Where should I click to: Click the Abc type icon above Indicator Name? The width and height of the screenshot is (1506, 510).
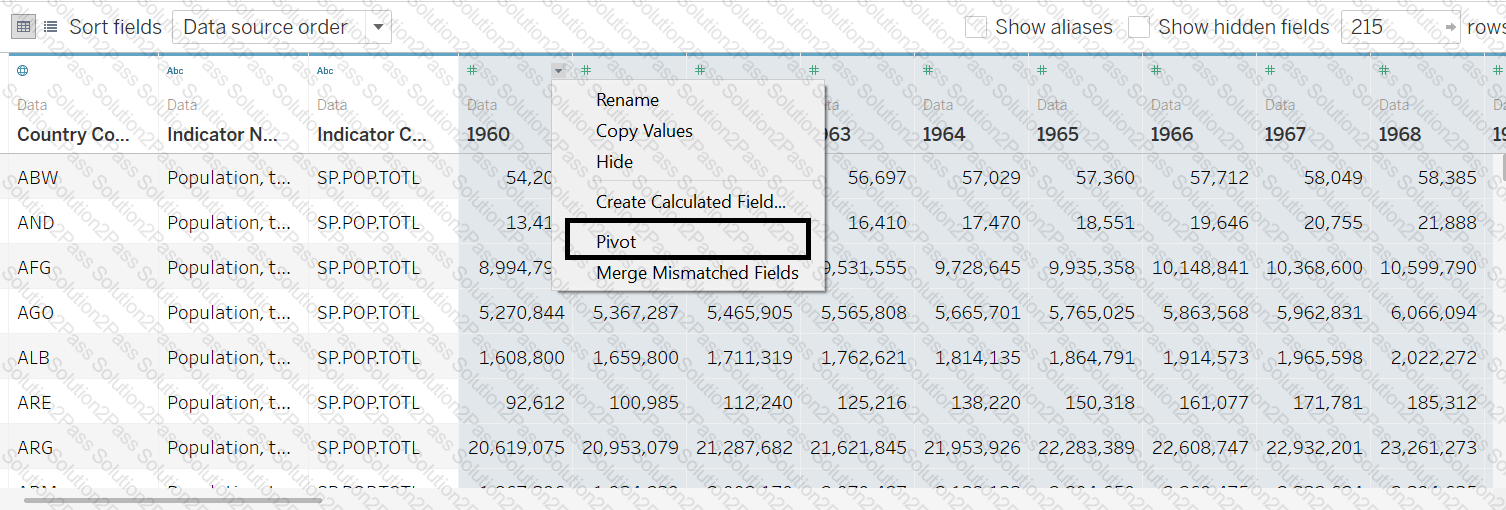(175, 71)
